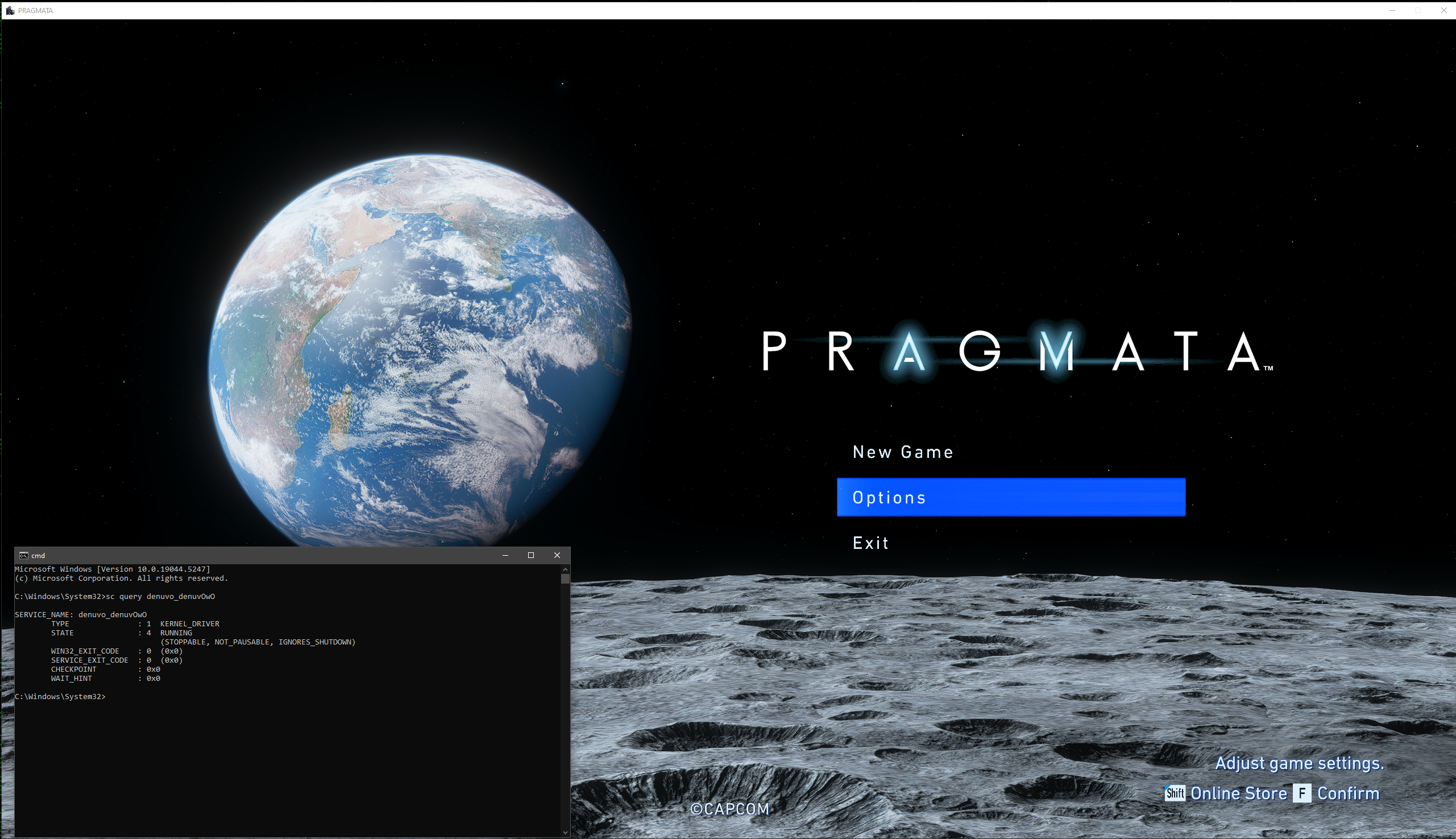Click the Confirm prompt text

tap(1348, 793)
